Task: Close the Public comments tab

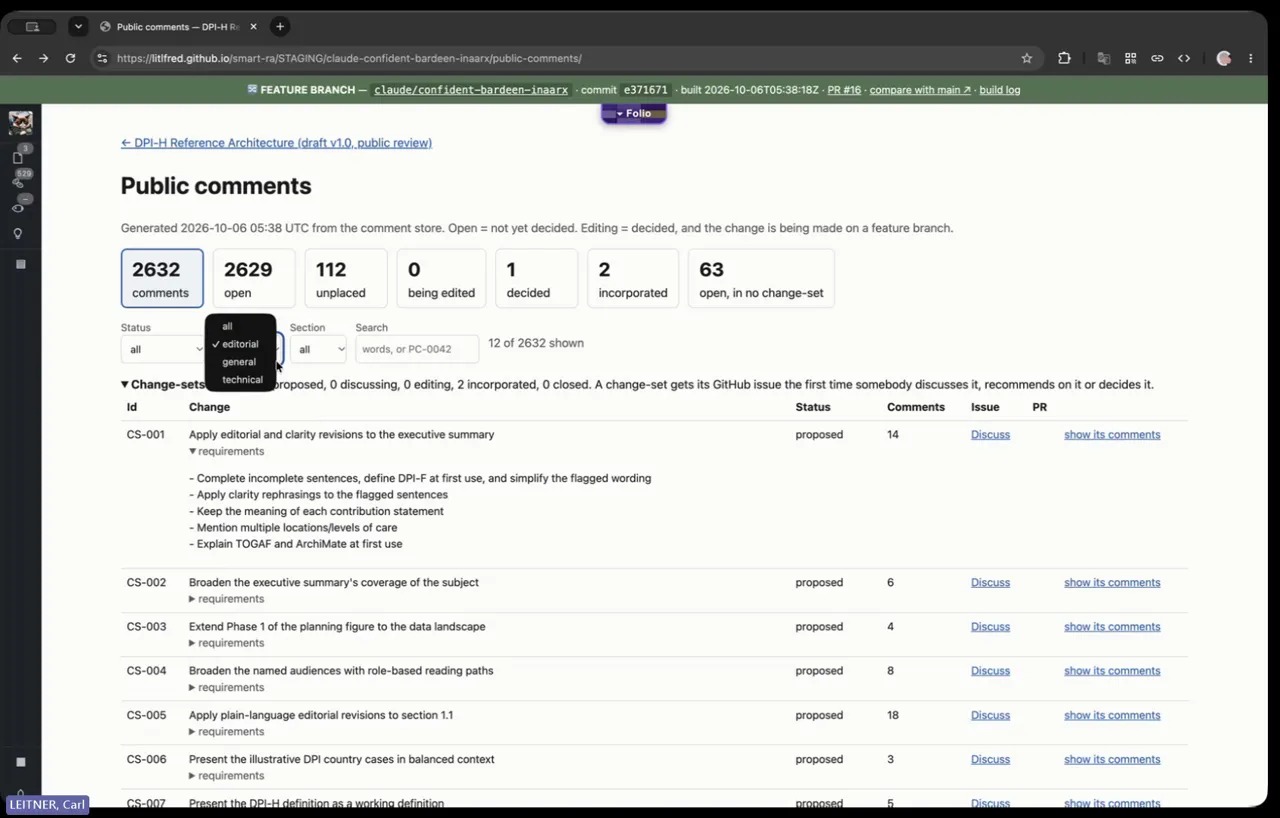Action: pyautogui.click(x=254, y=26)
